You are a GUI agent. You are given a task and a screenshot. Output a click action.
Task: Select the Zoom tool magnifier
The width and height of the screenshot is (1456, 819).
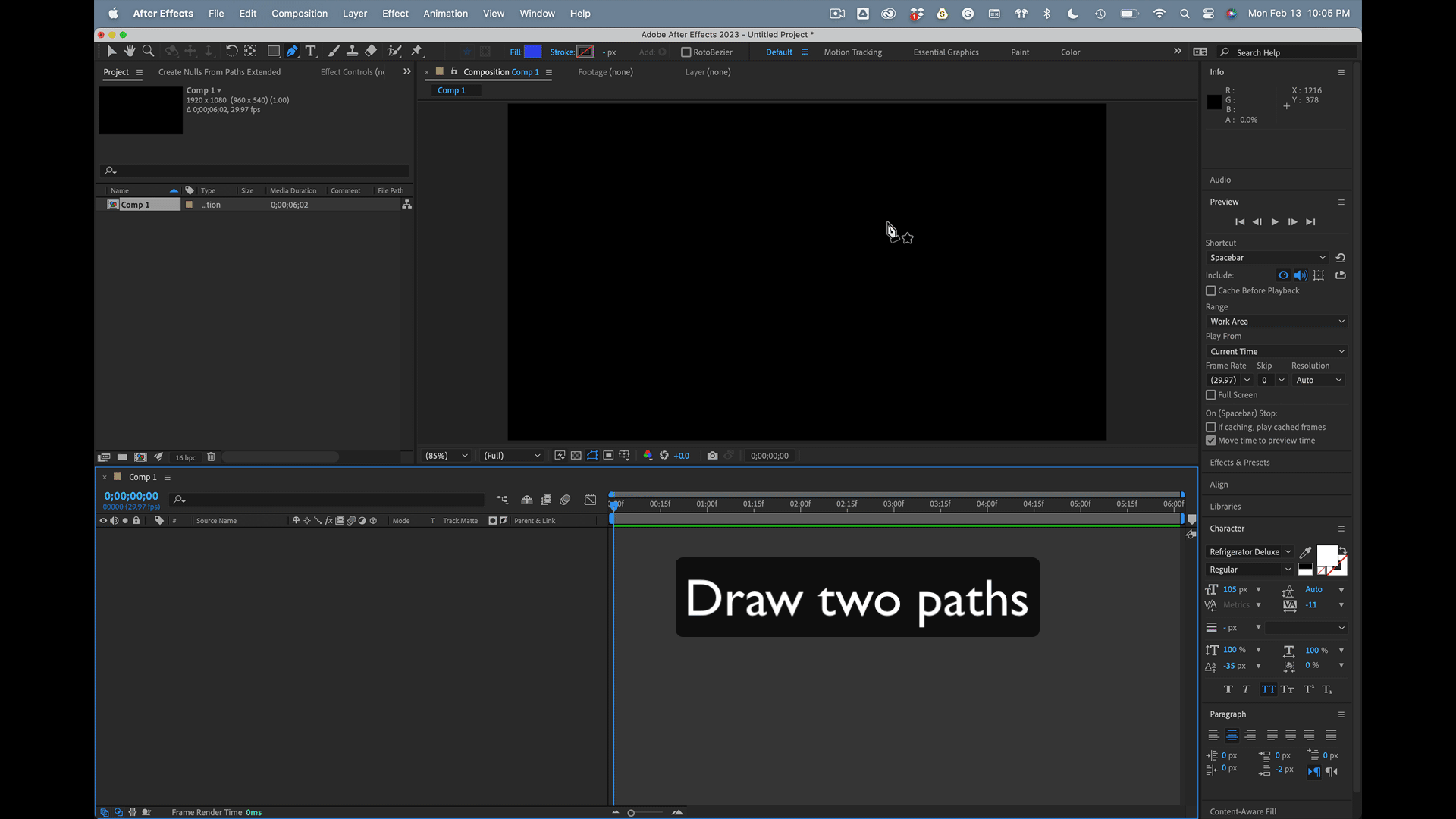point(149,51)
